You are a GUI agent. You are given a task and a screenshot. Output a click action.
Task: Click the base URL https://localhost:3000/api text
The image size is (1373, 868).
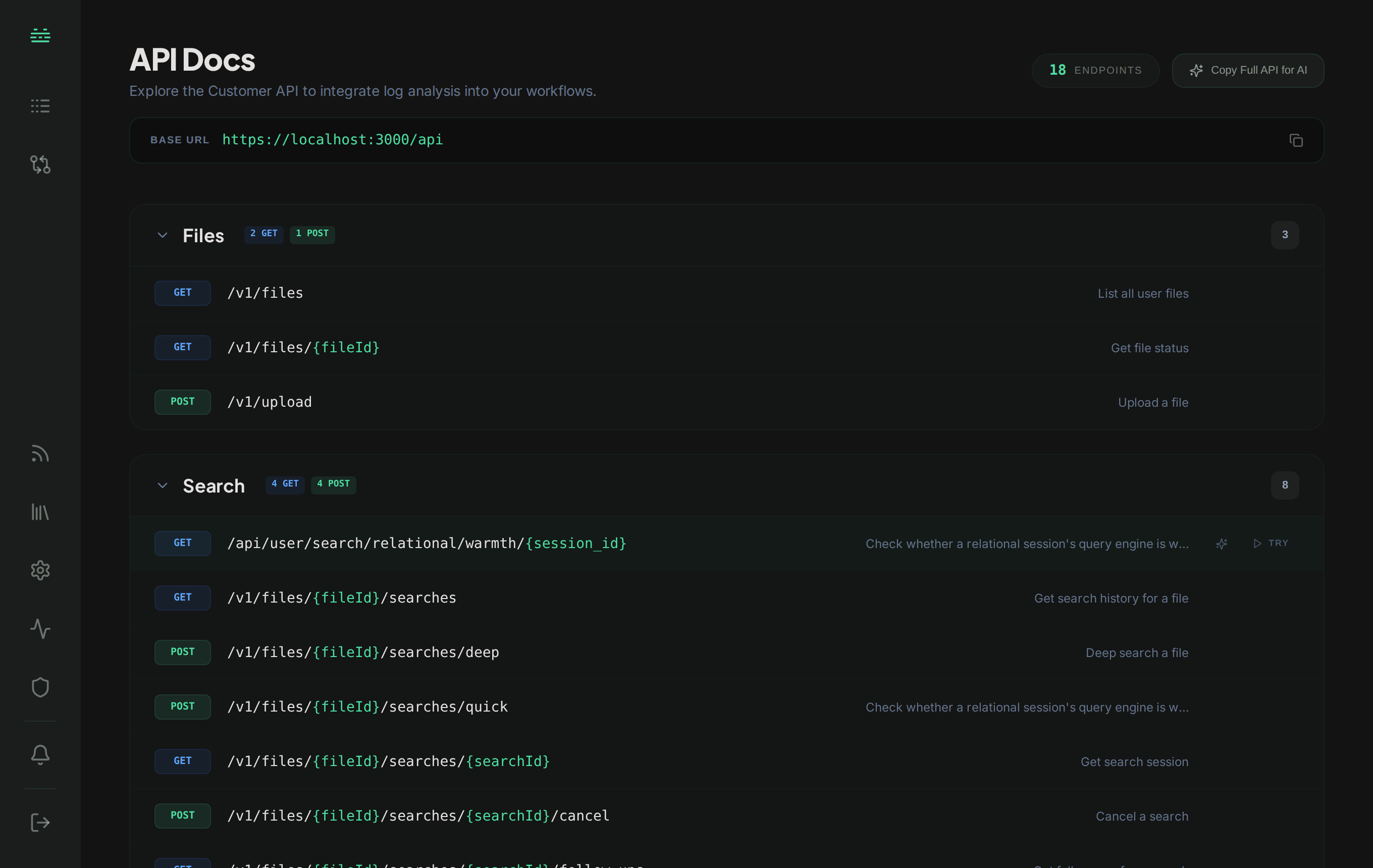[x=333, y=140]
